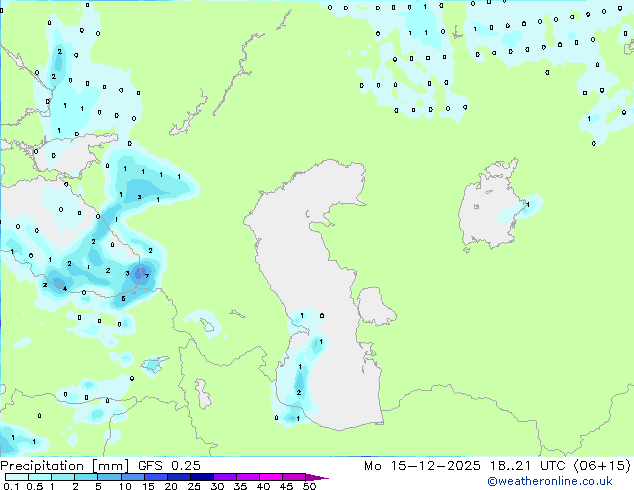
Task: Pick the 10–15 mm blue legend swatch
Action: 133,477
